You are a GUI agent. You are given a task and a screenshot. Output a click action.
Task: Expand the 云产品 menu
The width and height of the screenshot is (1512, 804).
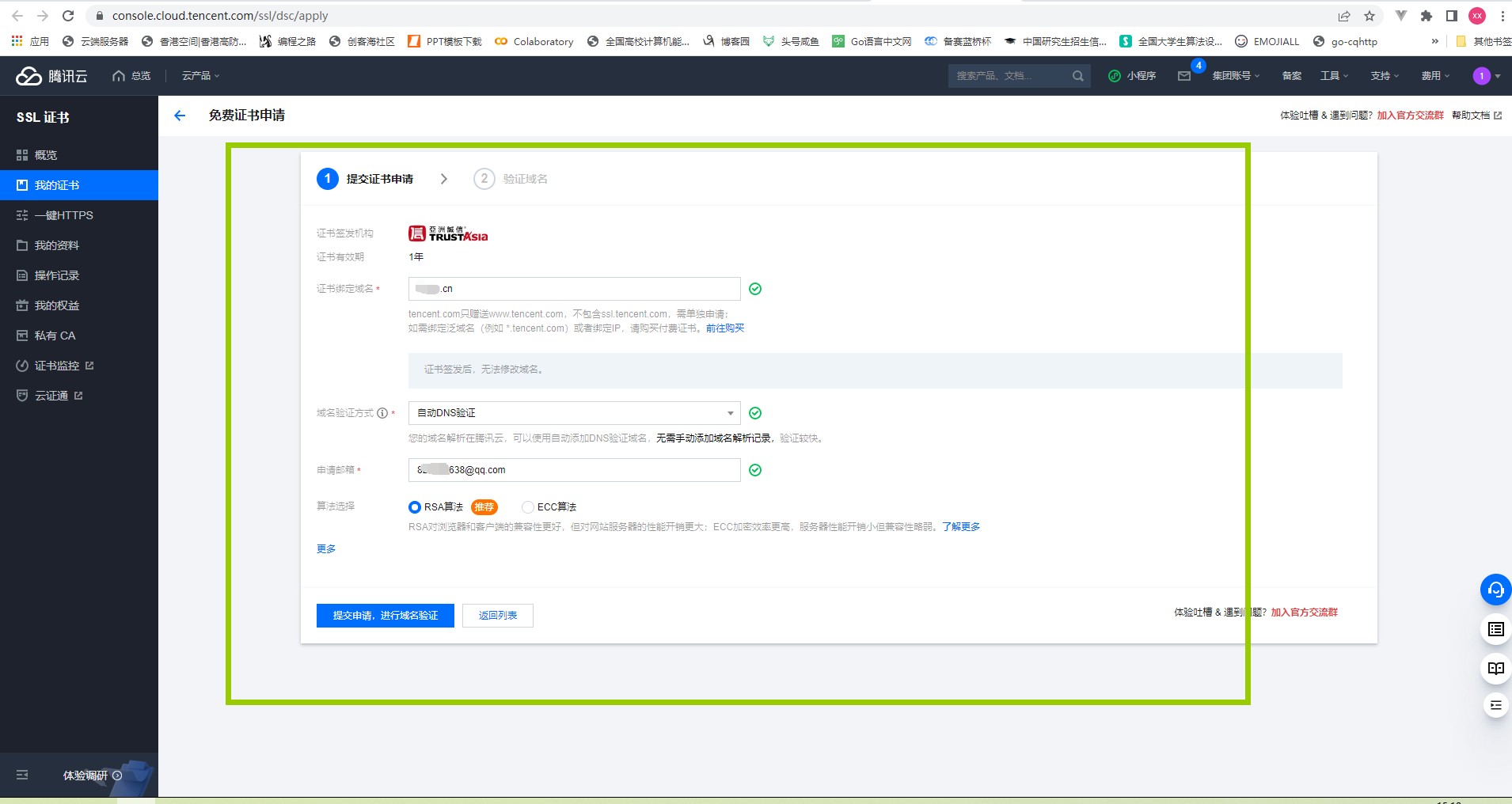pyautogui.click(x=200, y=76)
